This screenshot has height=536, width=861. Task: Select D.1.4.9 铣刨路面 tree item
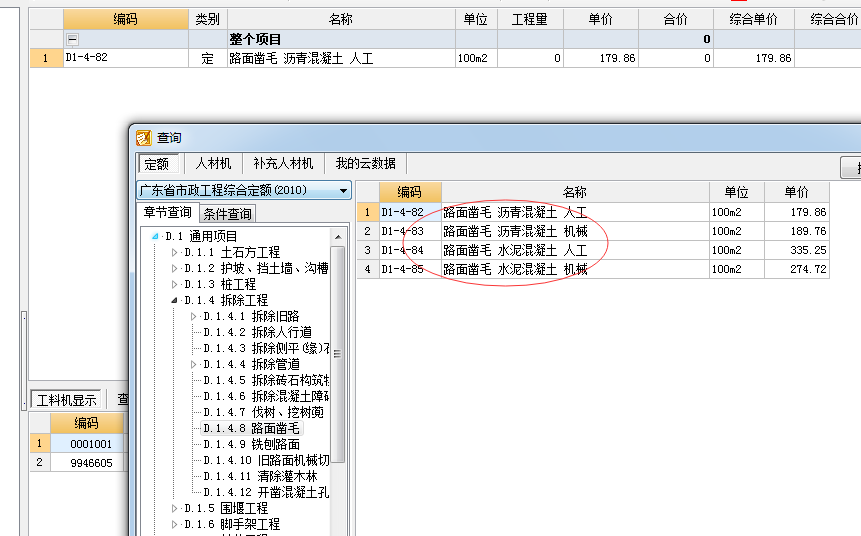click(x=251, y=444)
